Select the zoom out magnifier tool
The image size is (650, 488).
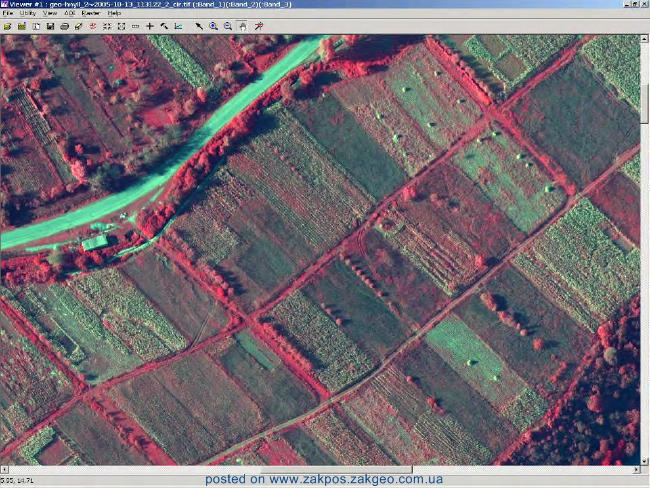(x=228, y=27)
